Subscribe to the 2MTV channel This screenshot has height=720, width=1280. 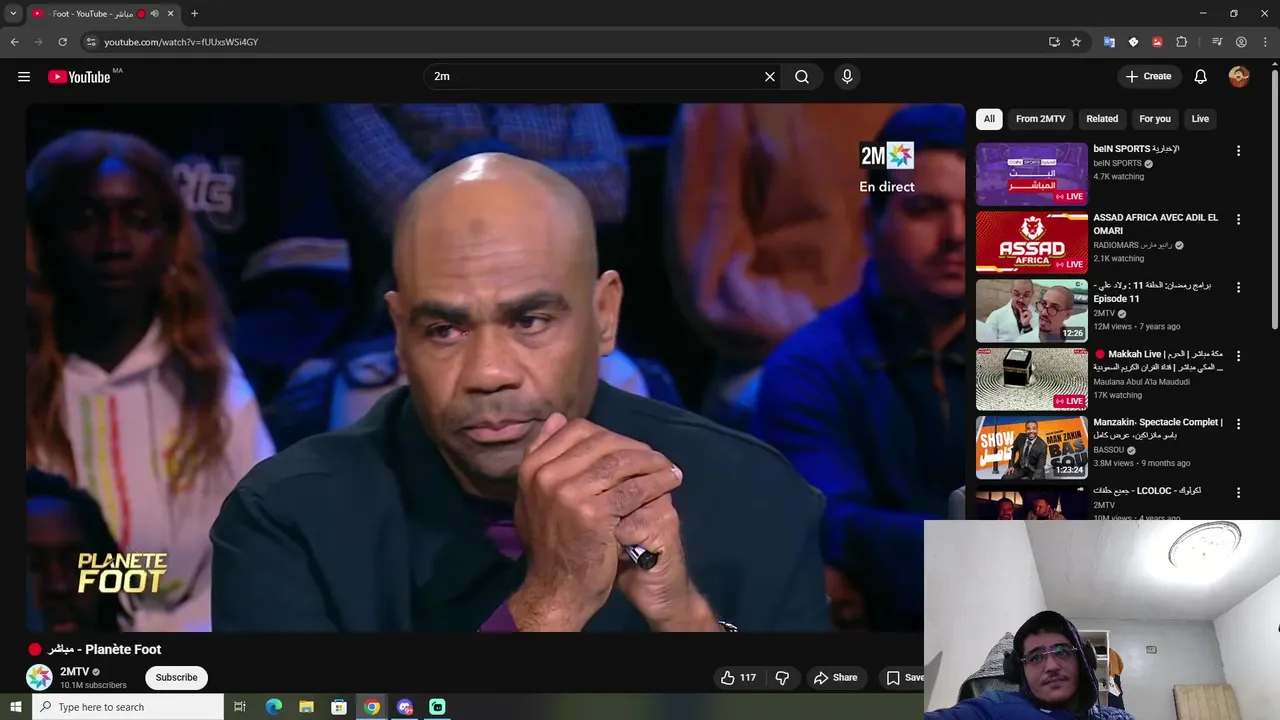[176, 677]
